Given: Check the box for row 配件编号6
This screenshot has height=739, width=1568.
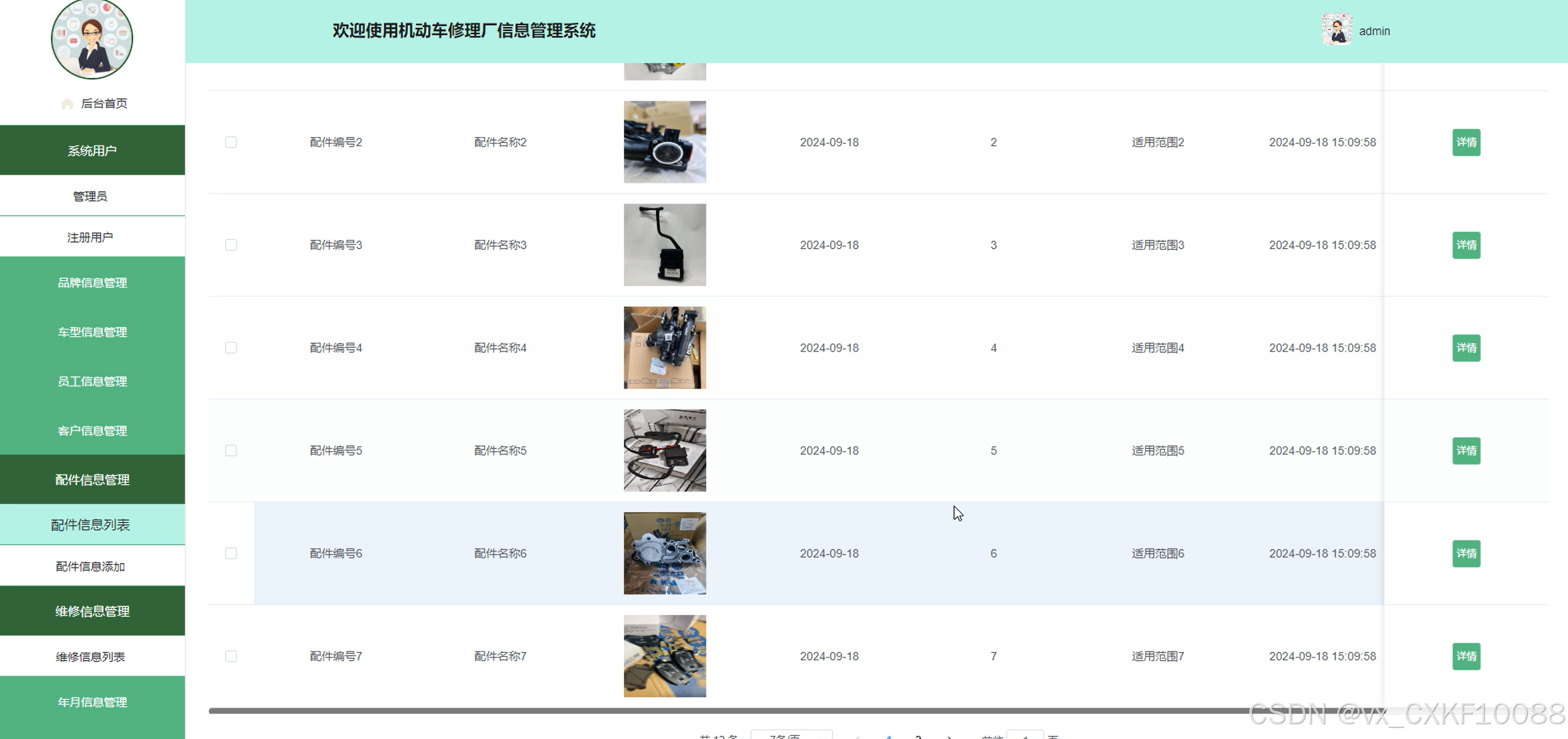Looking at the screenshot, I should click(x=231, y=553).
